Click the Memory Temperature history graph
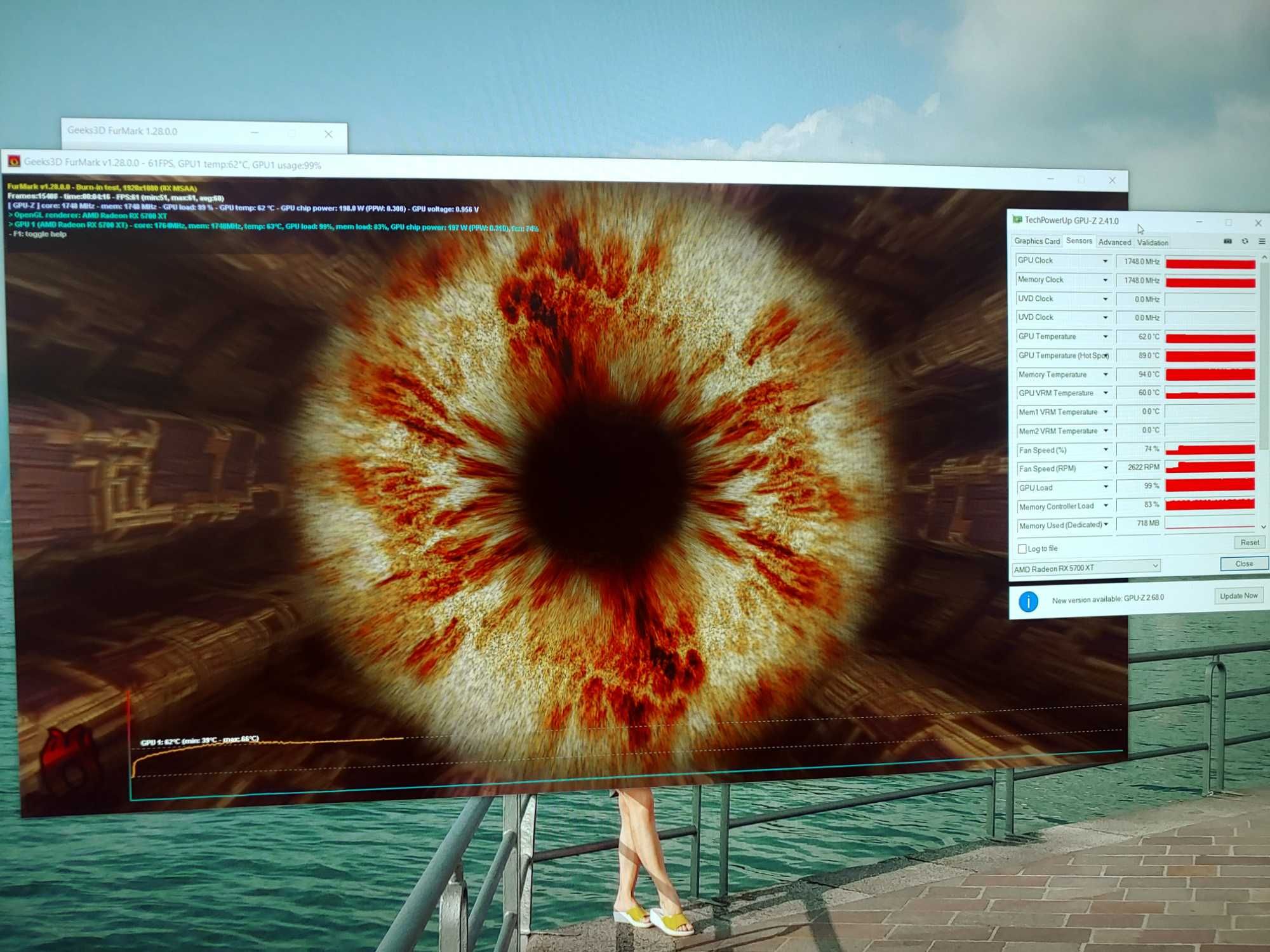 tap(1210, 374)
